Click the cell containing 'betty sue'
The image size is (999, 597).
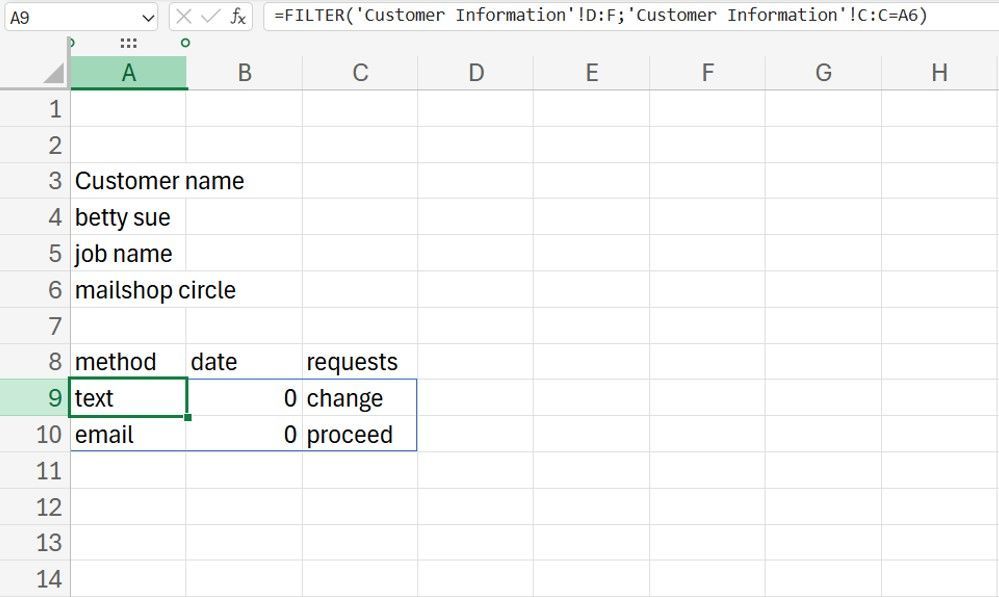click(x=123, y=218)
